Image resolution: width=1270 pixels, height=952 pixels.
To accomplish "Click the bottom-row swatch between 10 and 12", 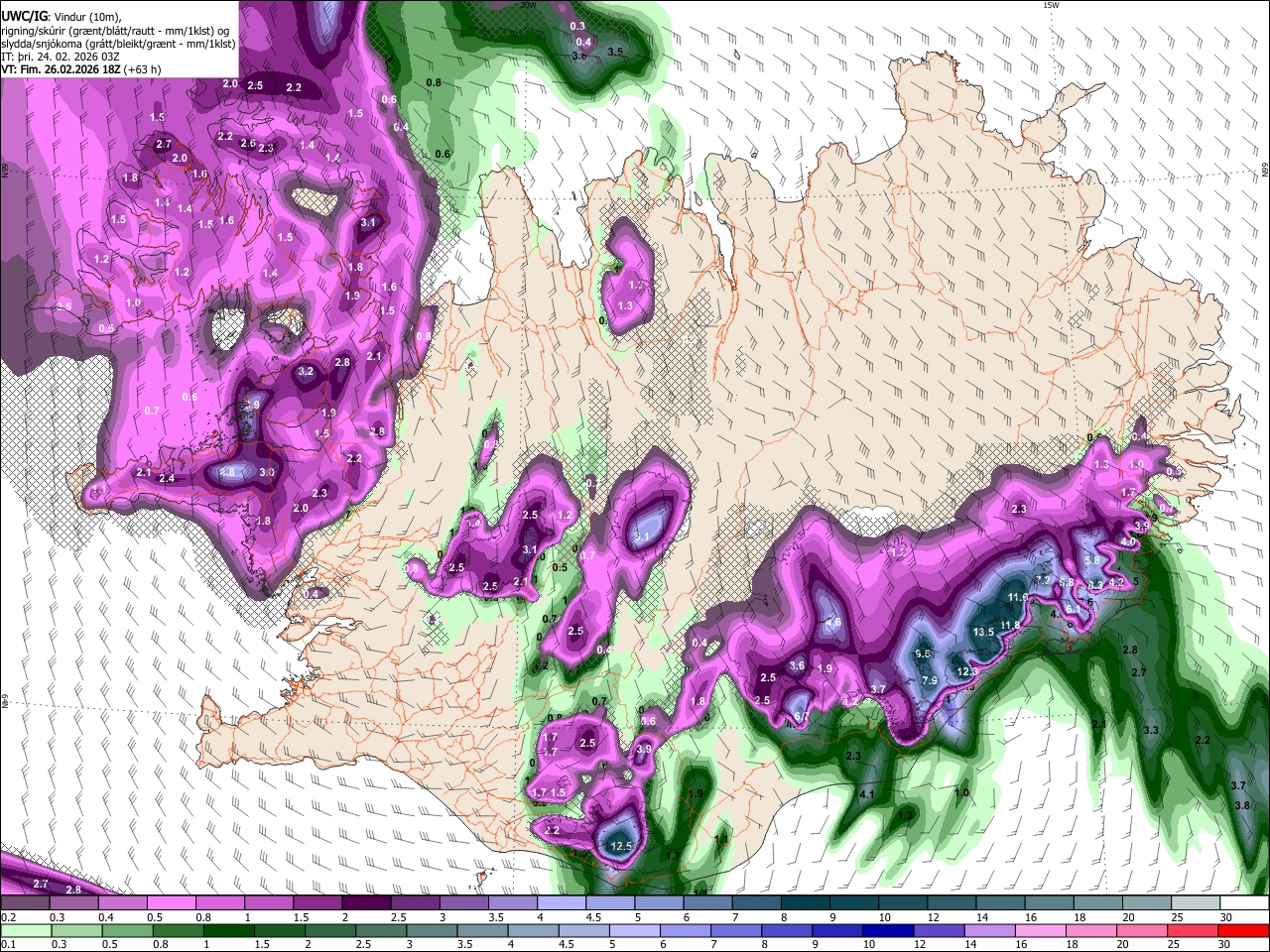I will pos(891,930).
